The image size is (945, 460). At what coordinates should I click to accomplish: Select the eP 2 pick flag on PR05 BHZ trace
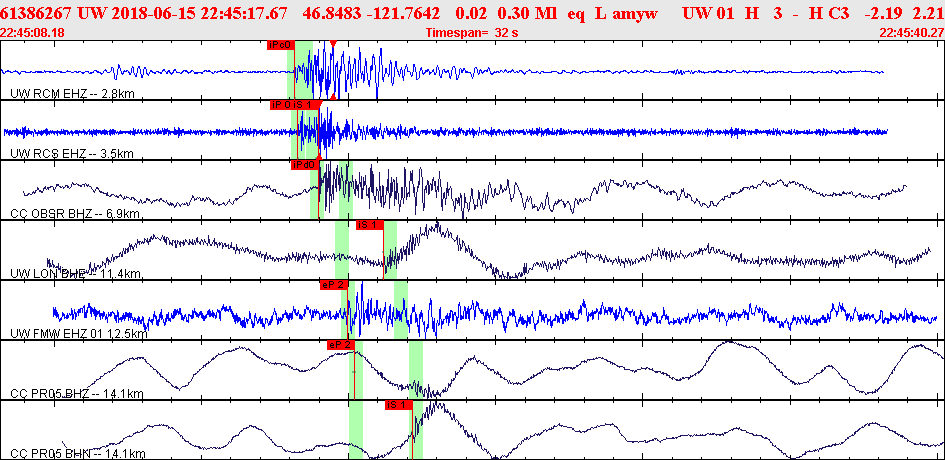pyautogui.click(x=341, y=345)
